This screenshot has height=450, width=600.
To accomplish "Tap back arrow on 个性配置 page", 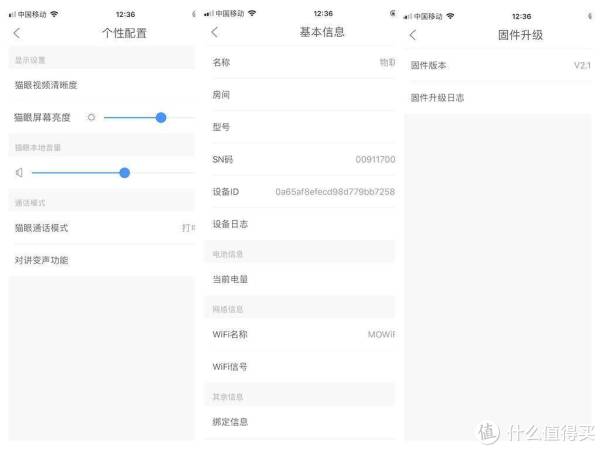I will pos(16,33).
